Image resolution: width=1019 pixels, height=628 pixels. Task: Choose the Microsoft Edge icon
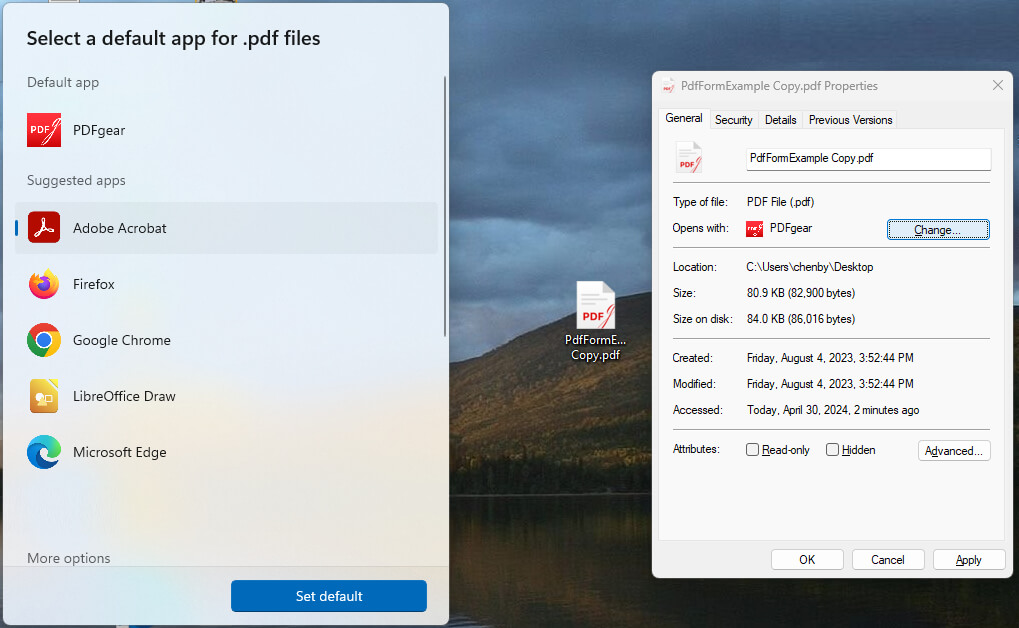[x=44, y=452]
